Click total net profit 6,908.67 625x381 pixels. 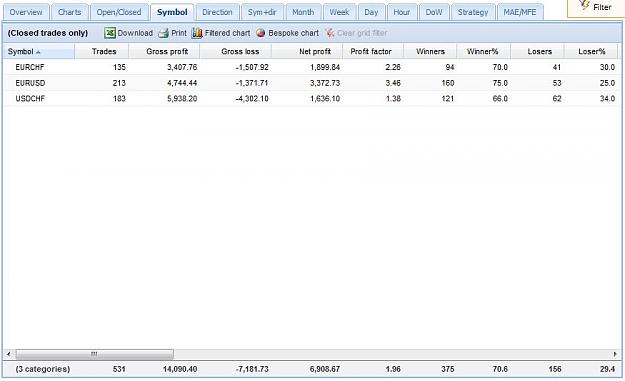[x=325, y=369]
